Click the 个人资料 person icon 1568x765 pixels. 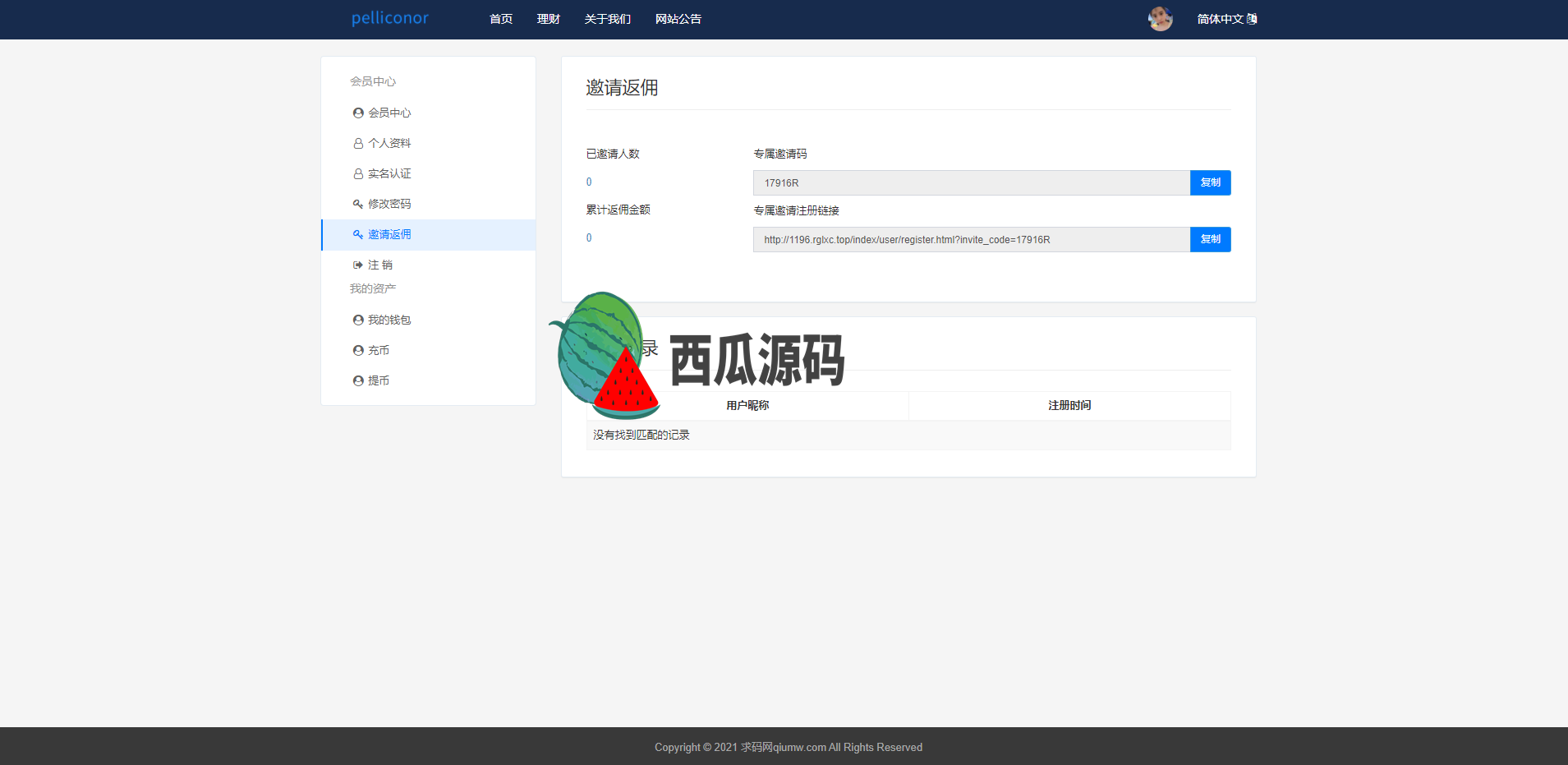358,143
